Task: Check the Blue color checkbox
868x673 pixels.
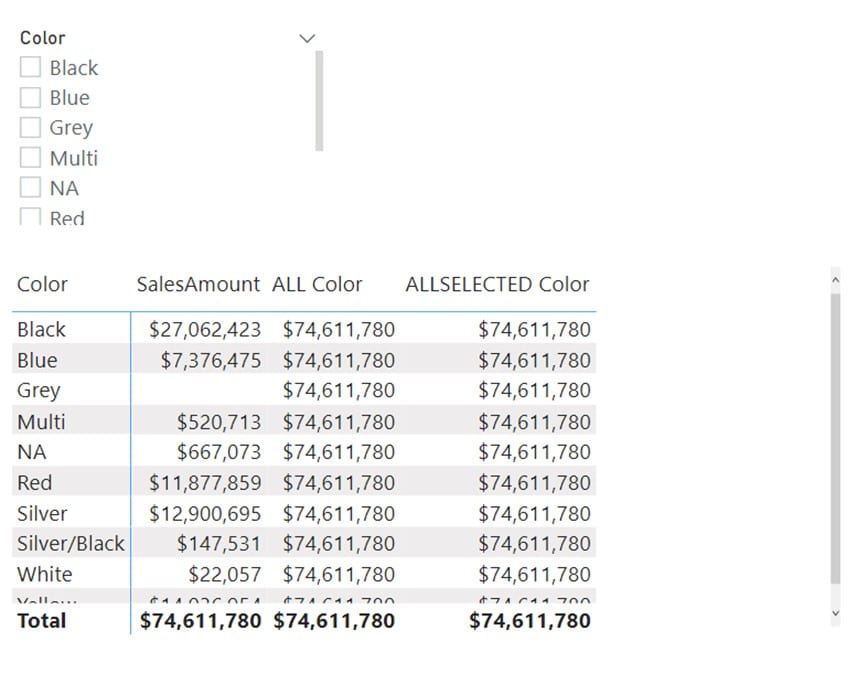Action: [30, 97]
